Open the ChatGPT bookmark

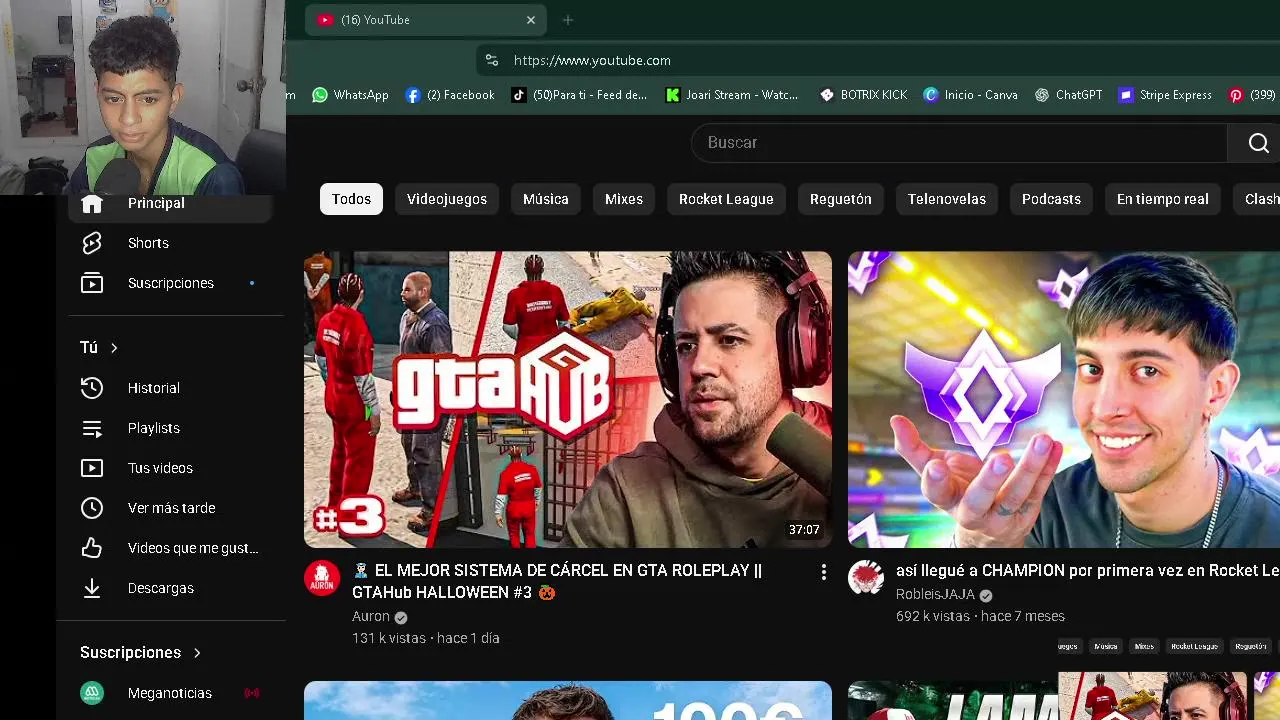1068,95
